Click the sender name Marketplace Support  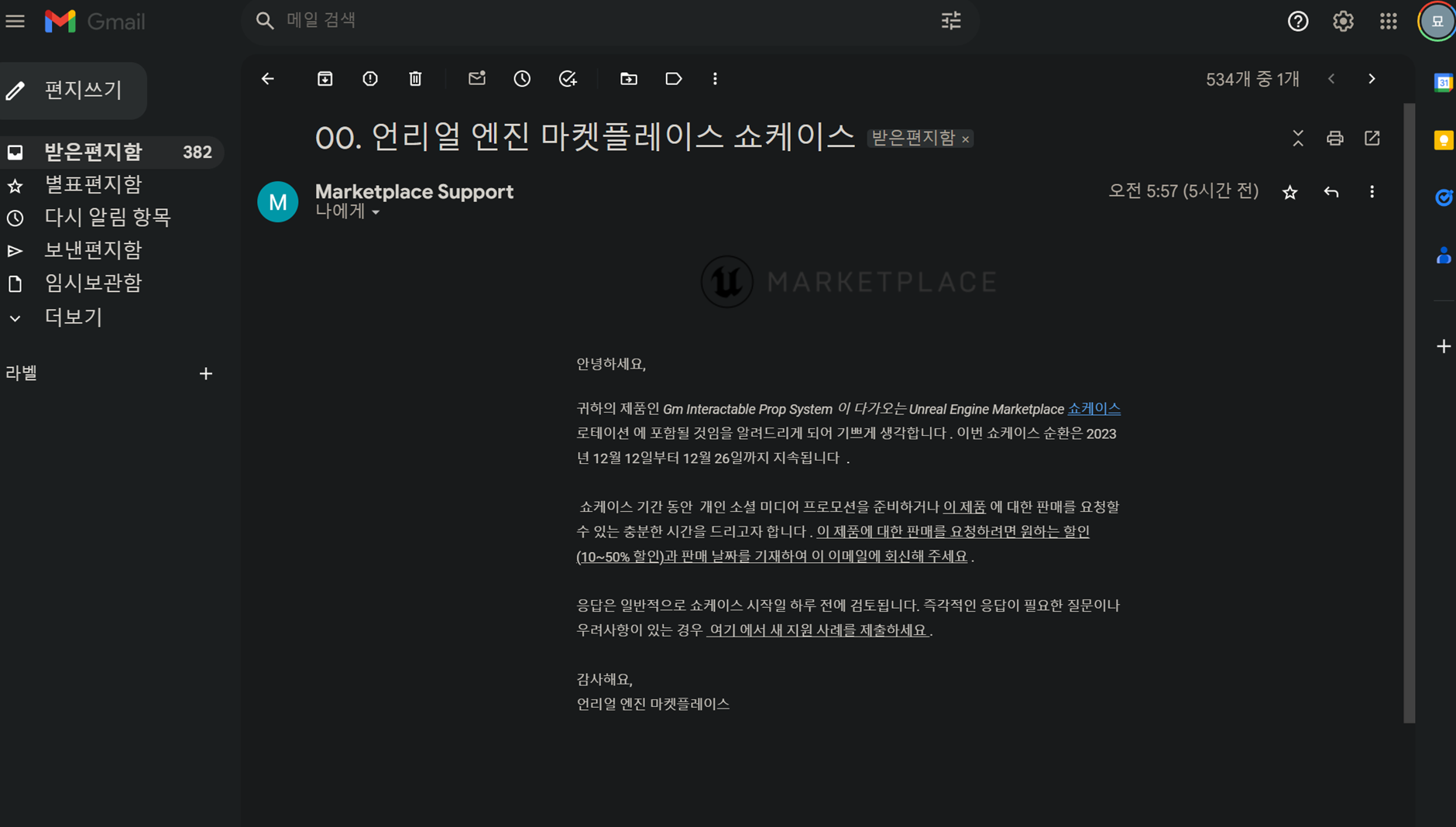point(414,191)
